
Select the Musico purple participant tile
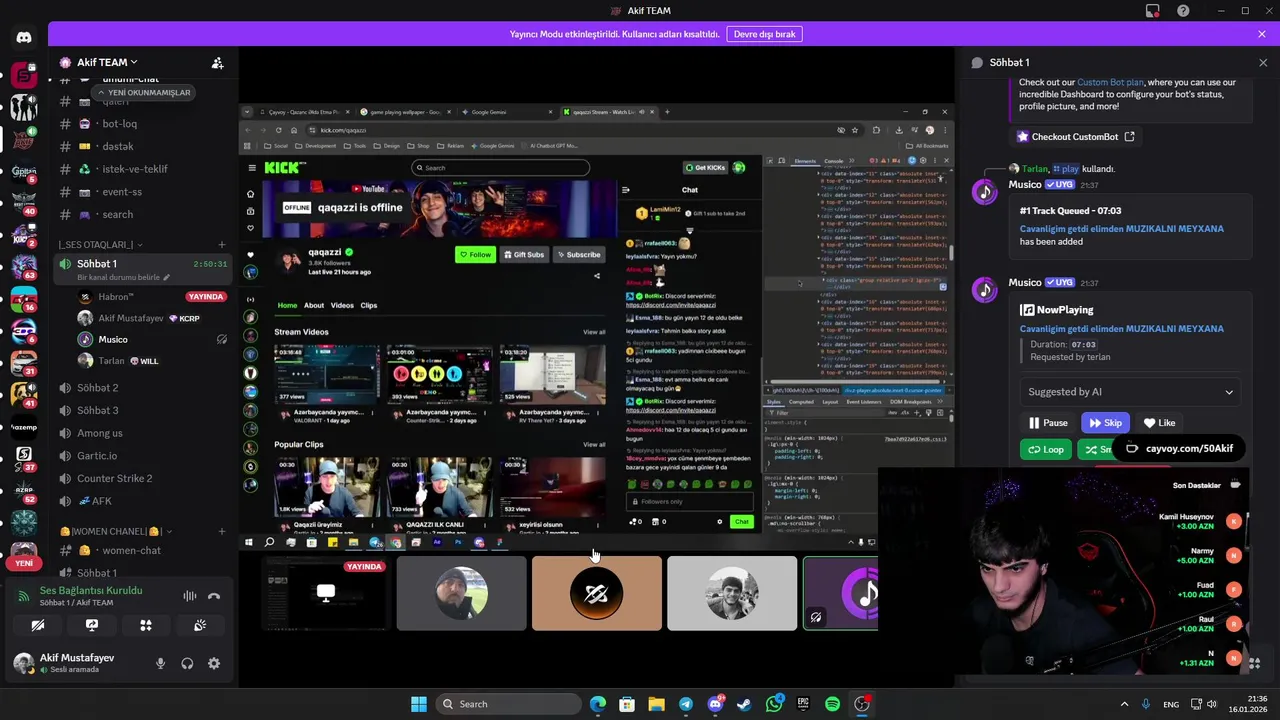click(x=841, y=594)
